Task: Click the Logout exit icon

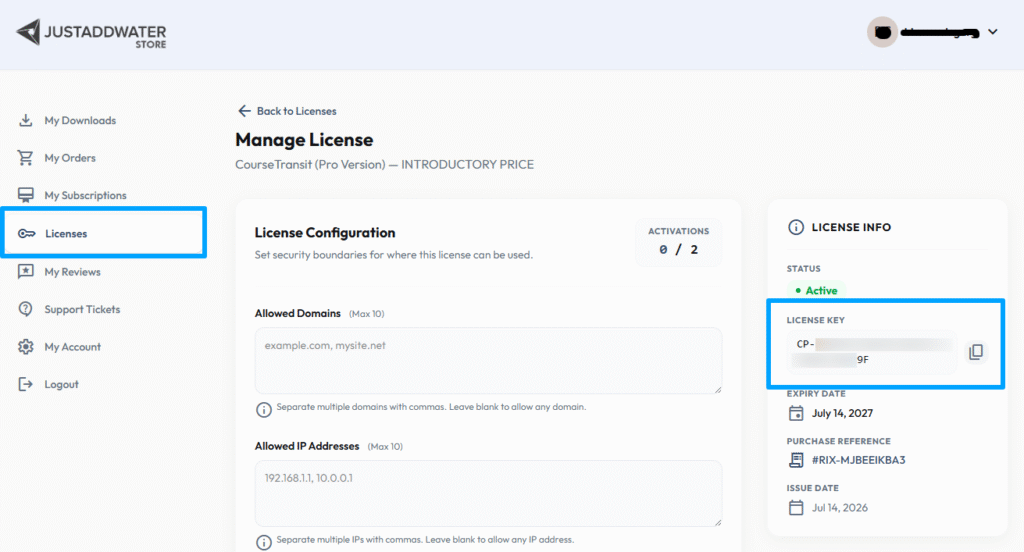Action: 25,384
